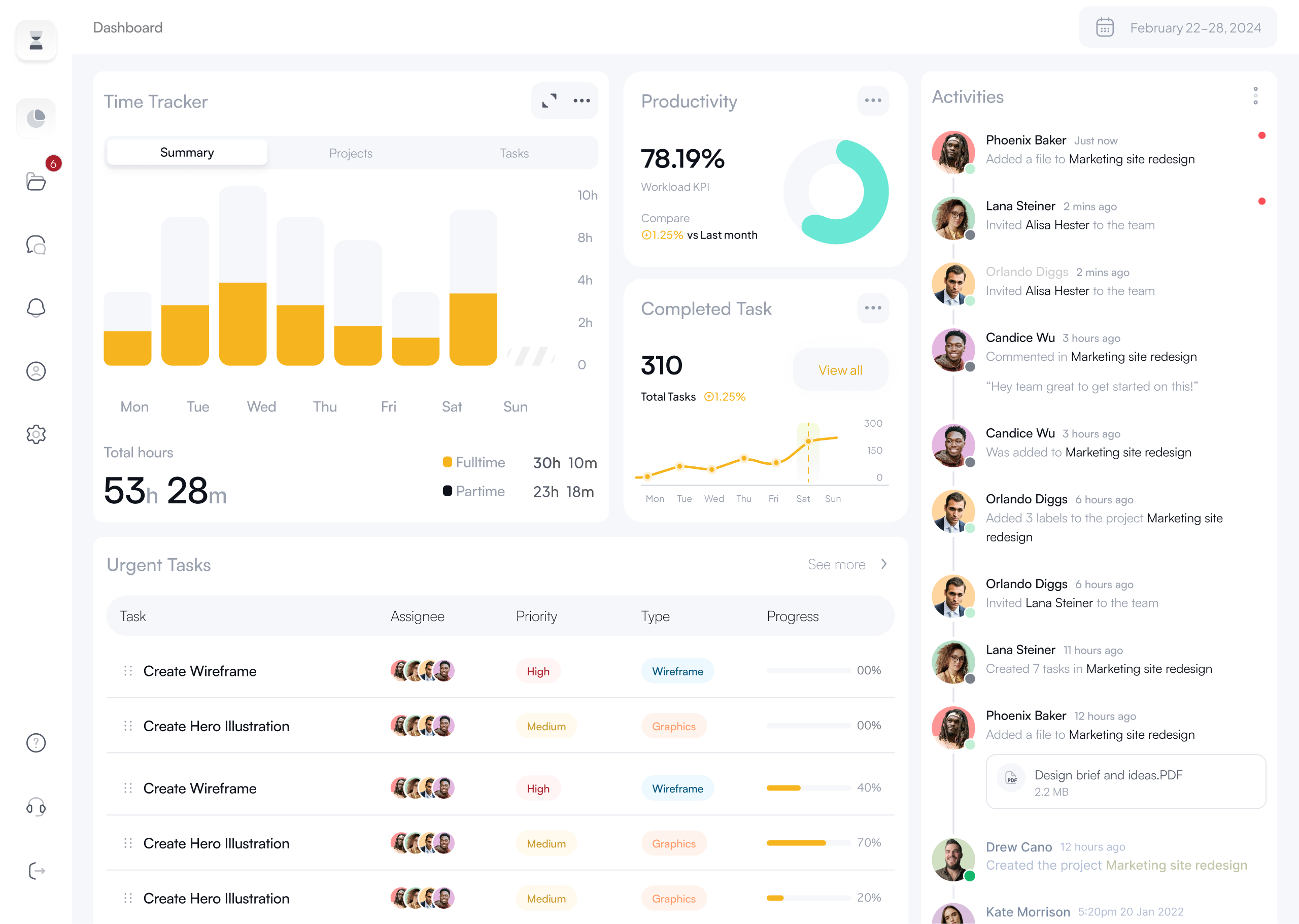
Task: Expand Urgent Tasks See more chevron
Action: click(x=883, y=564)
